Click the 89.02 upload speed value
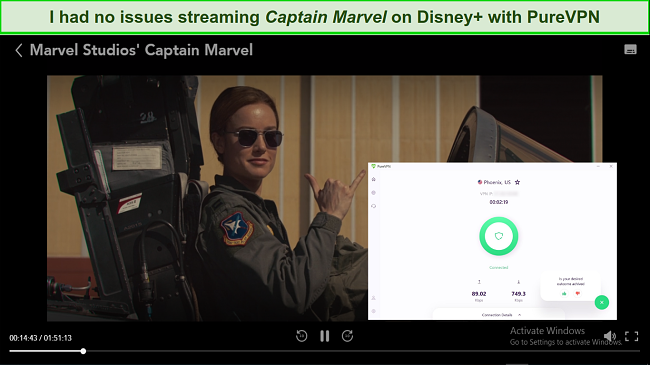The image size is (650, 365). (x=479, y=294)
